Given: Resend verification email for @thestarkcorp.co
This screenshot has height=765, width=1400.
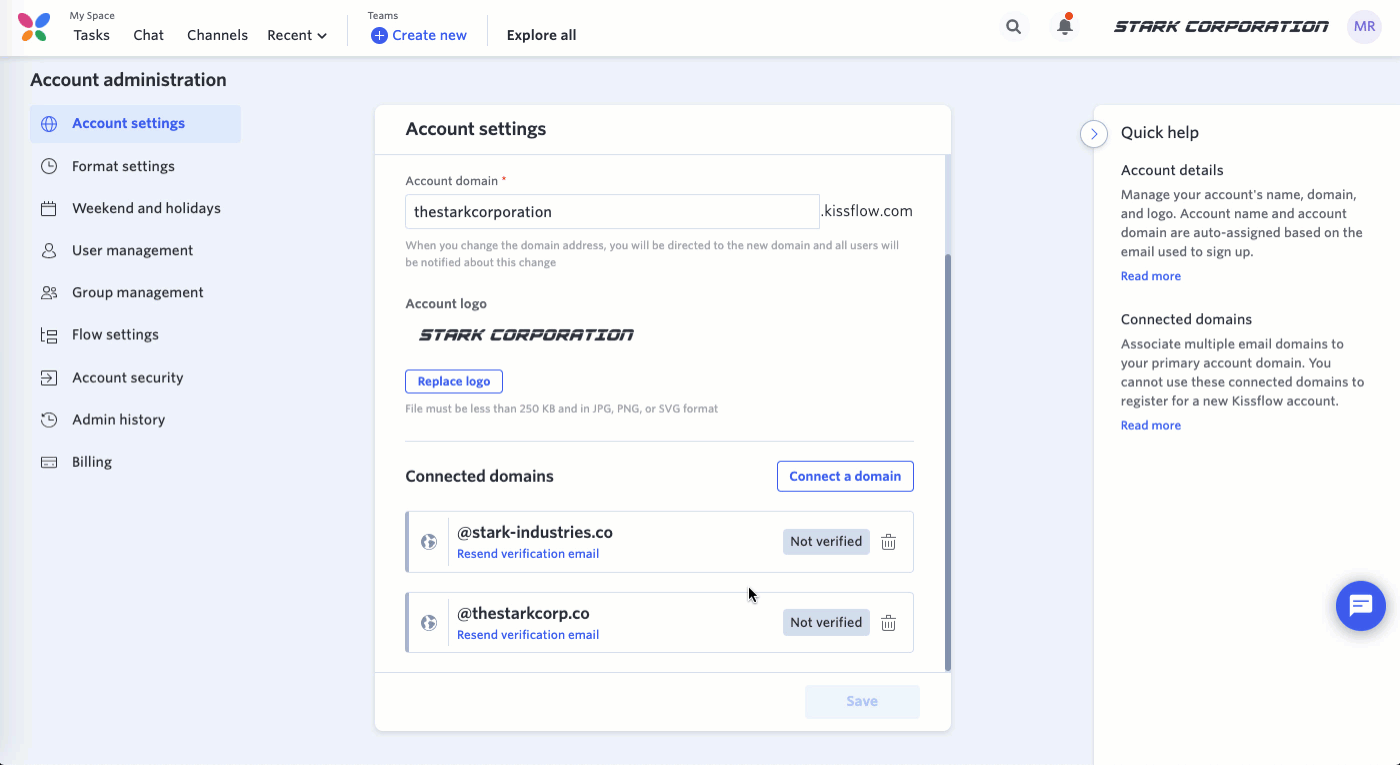Looking at the screenshot, I should 528,635.
